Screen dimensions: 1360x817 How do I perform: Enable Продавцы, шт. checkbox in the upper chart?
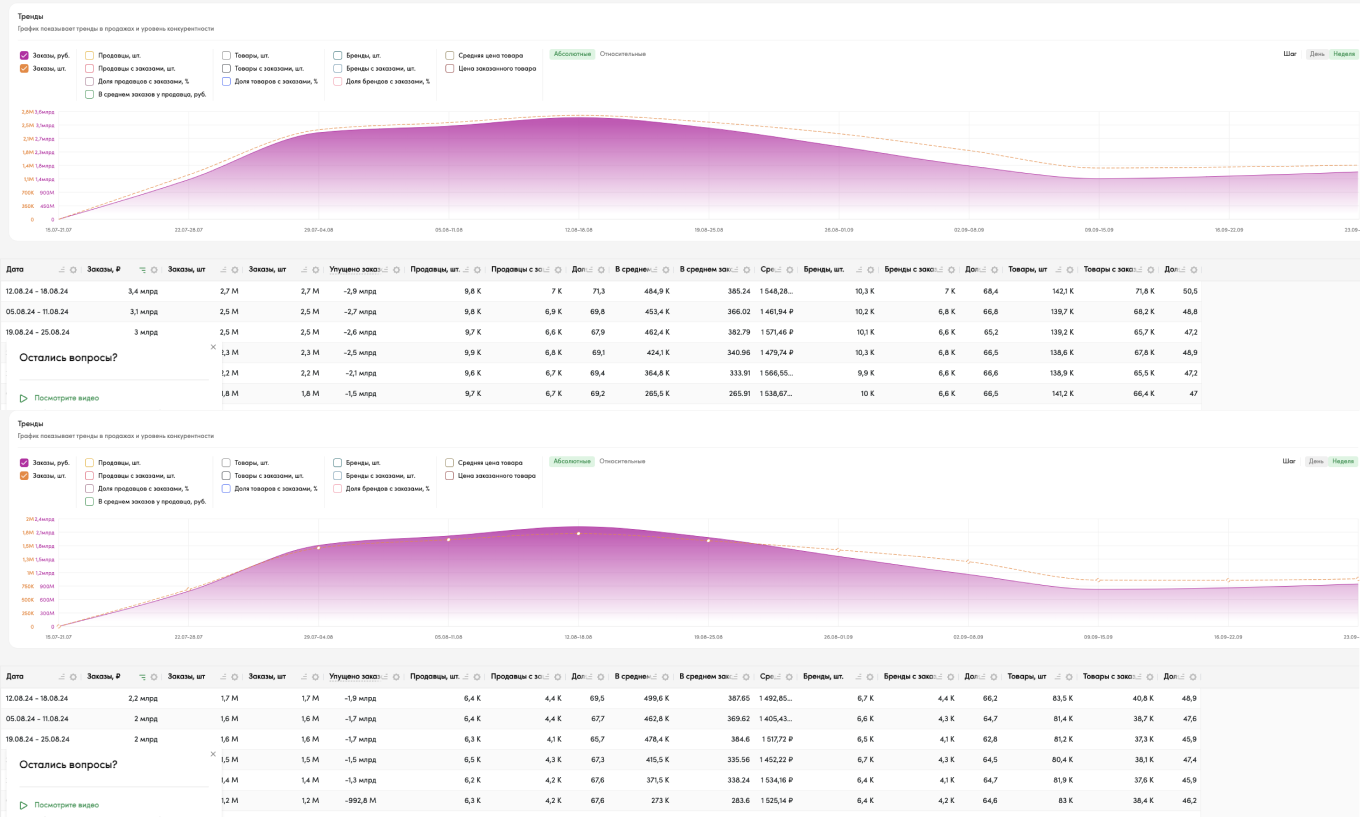click(89, 55)
